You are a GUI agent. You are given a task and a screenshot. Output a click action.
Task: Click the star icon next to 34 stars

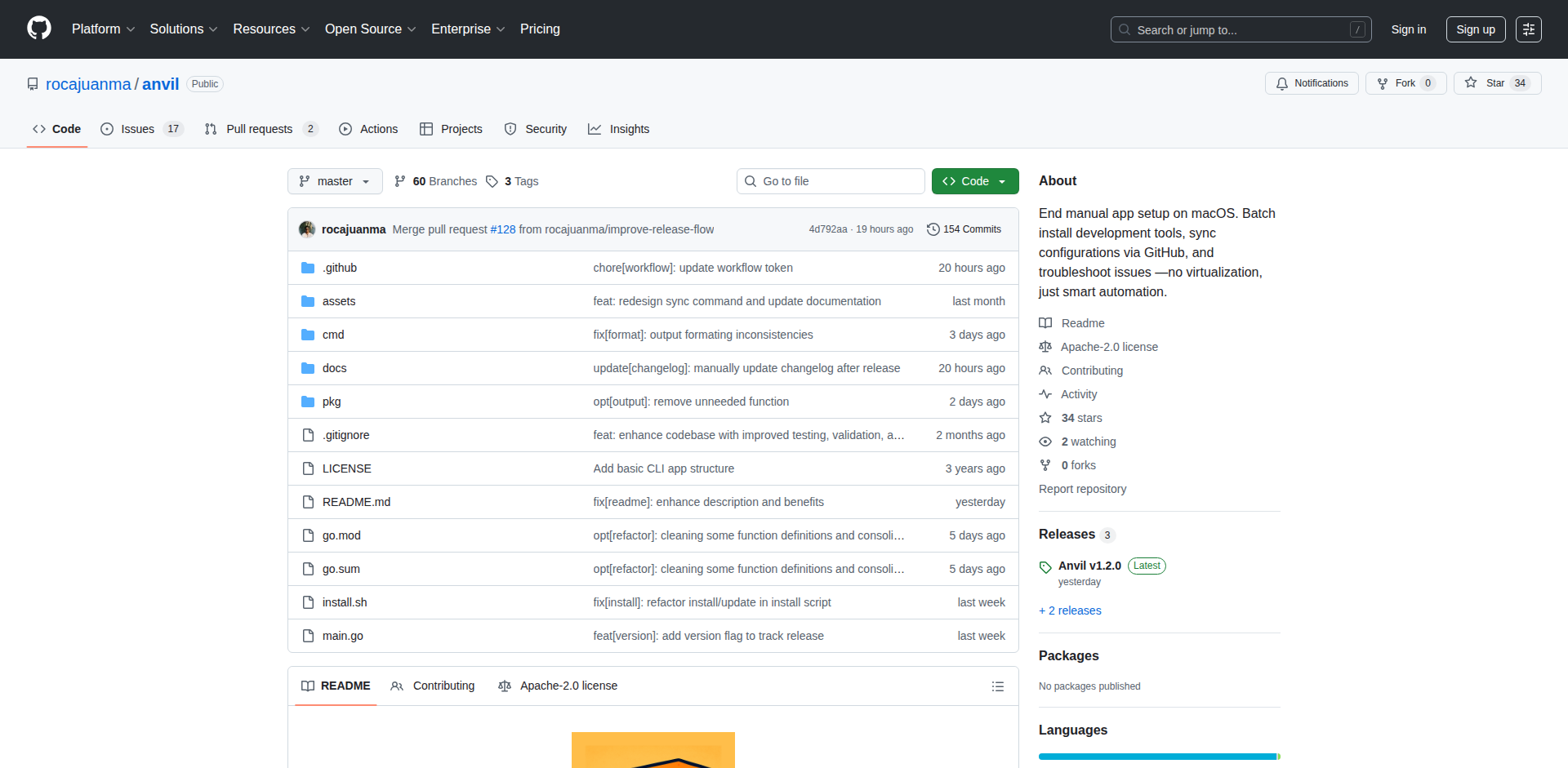pos(1045,418)
